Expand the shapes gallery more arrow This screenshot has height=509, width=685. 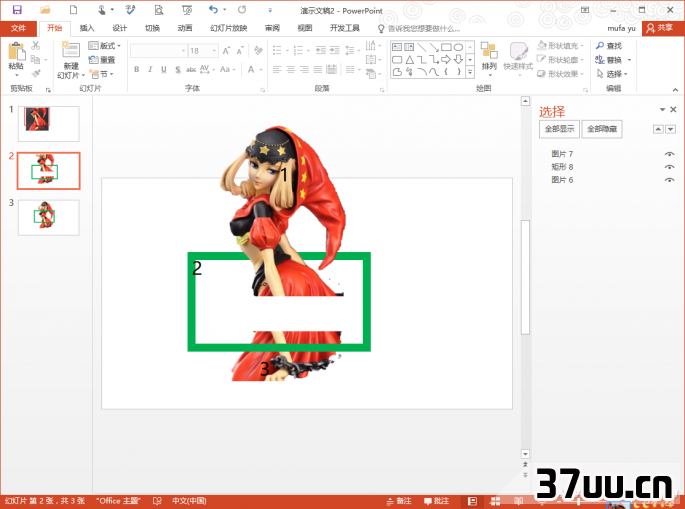click(470, 73)
